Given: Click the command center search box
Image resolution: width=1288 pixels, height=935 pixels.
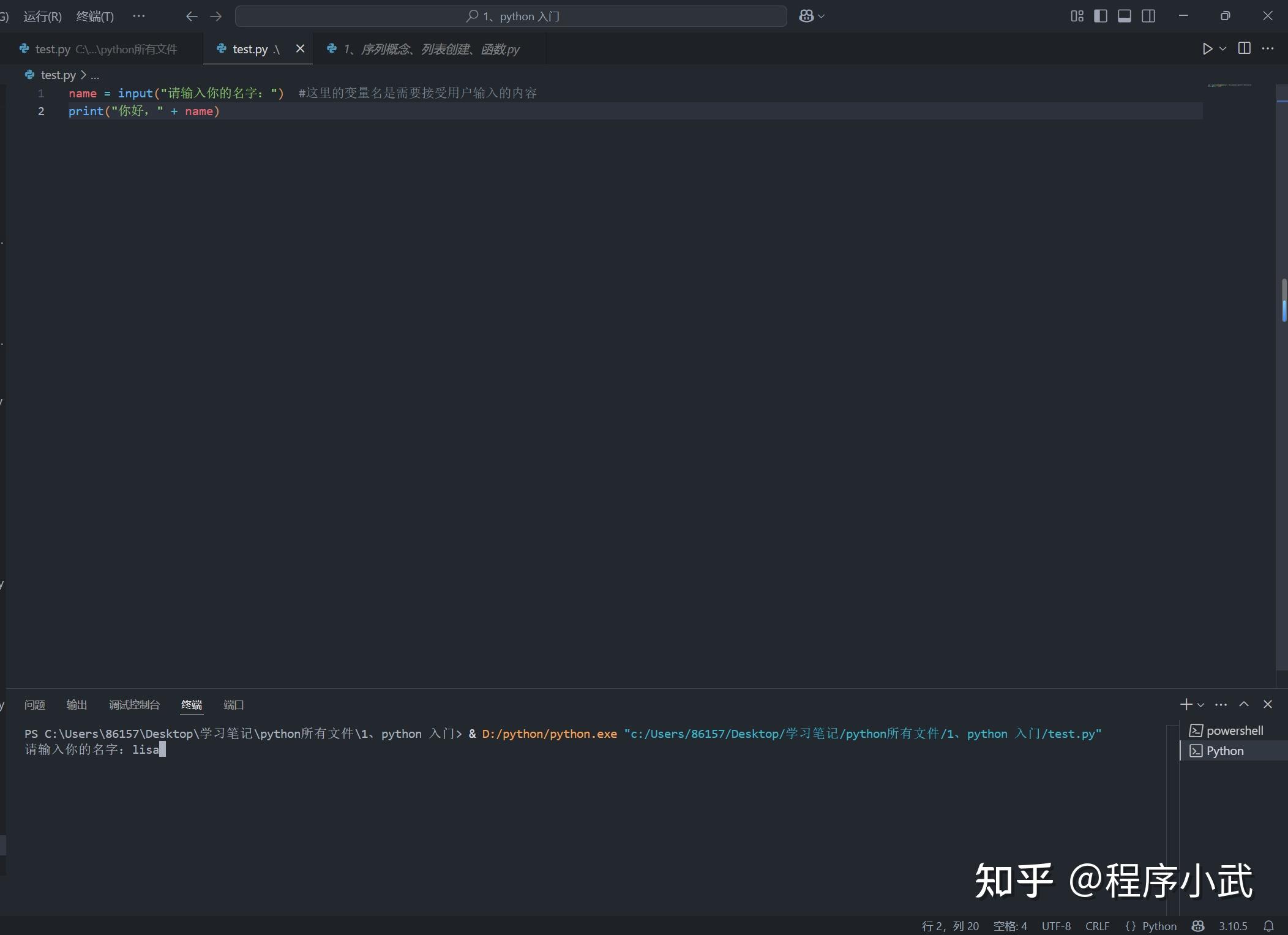Looking at the screenshot, I should coord(511,17).
